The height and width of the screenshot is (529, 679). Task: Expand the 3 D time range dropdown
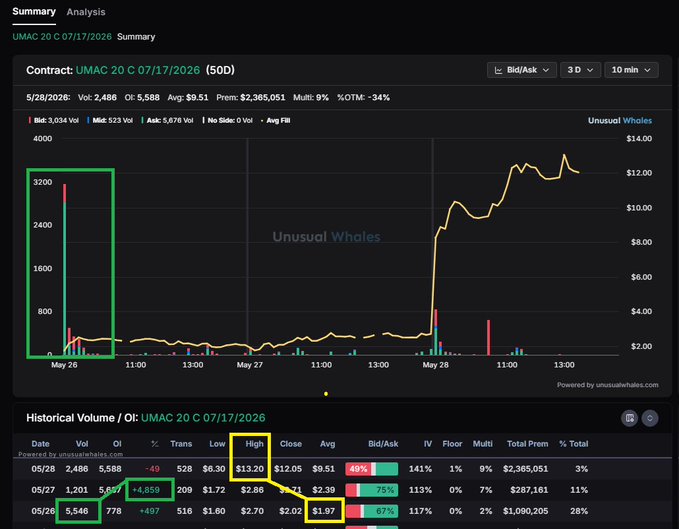click(580, 70)
